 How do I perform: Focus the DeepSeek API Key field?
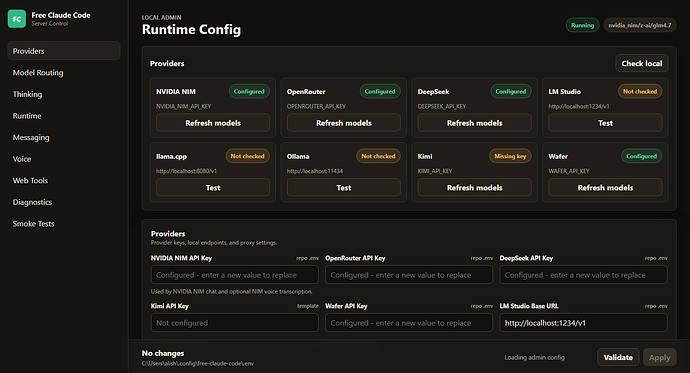point(584,275)
